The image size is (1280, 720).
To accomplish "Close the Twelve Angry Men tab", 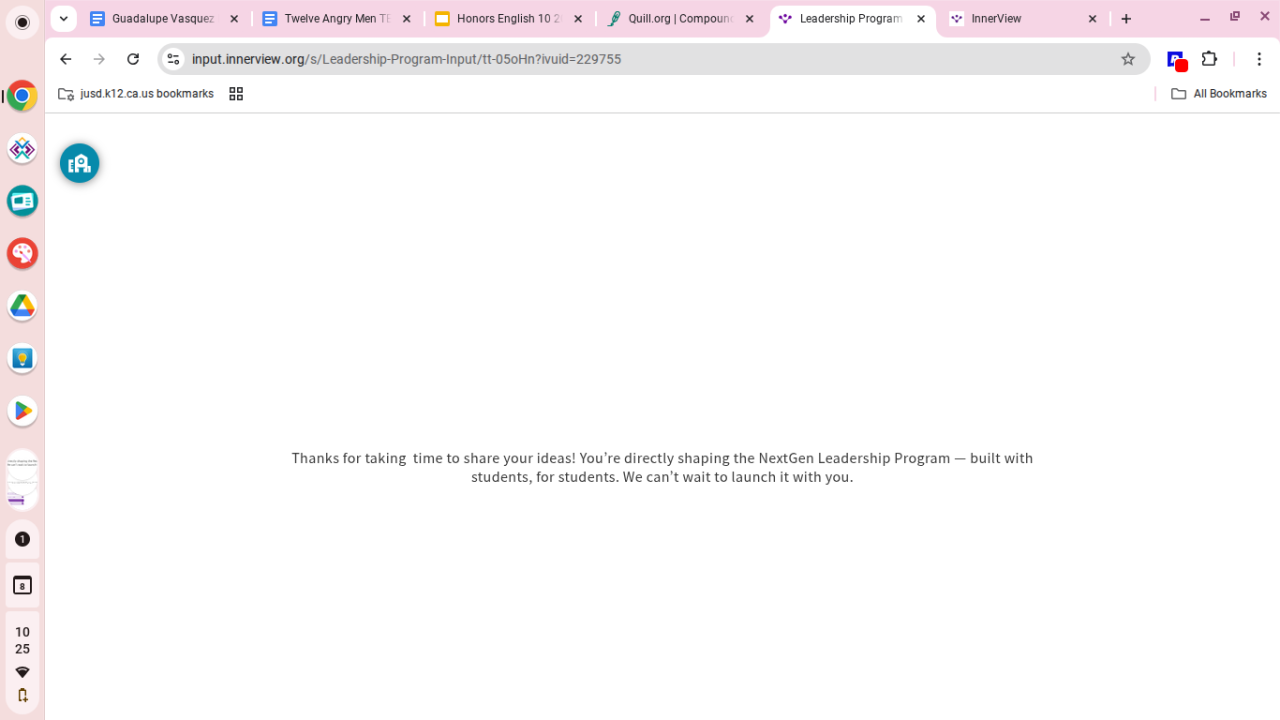I will pos(406,19).
